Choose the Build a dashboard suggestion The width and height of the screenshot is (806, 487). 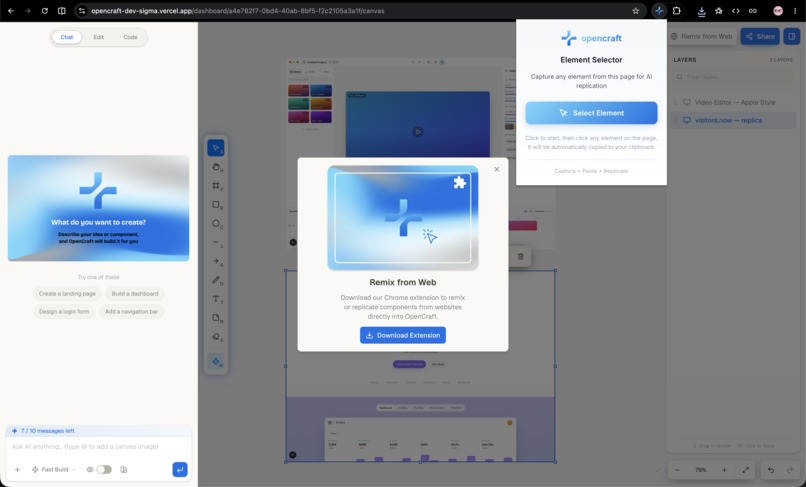coord(135,294)
